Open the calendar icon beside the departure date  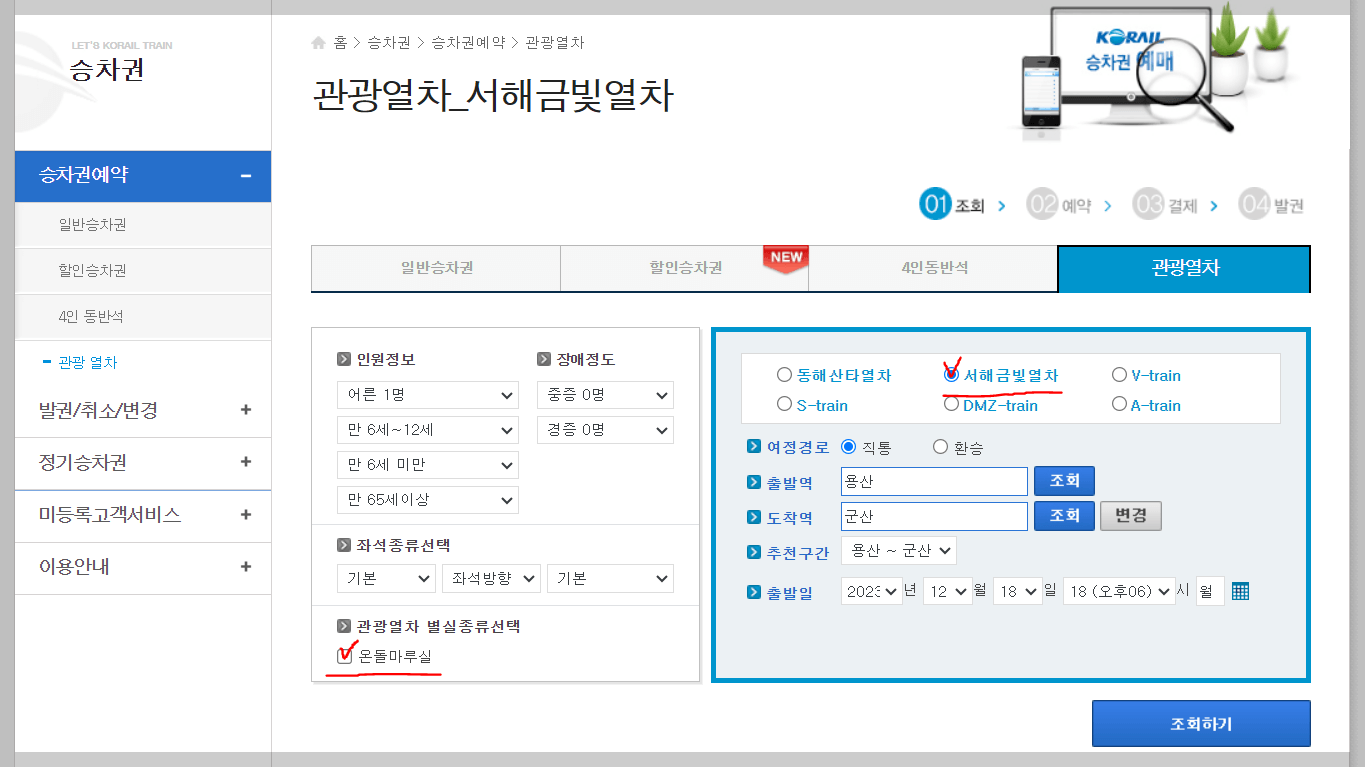click(x=1239, y=590)
